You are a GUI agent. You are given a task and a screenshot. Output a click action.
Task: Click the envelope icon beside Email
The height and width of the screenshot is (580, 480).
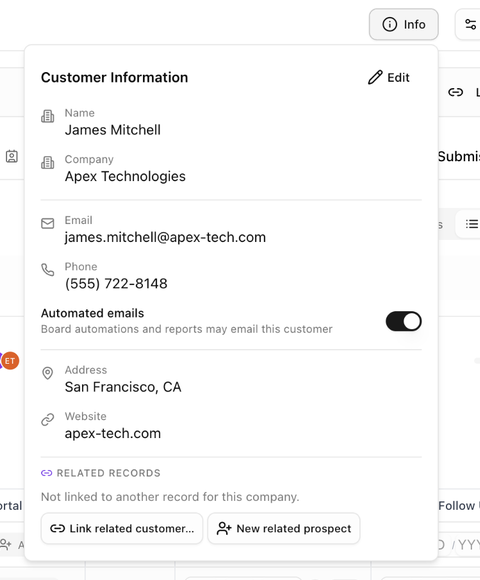click(47, 223)
